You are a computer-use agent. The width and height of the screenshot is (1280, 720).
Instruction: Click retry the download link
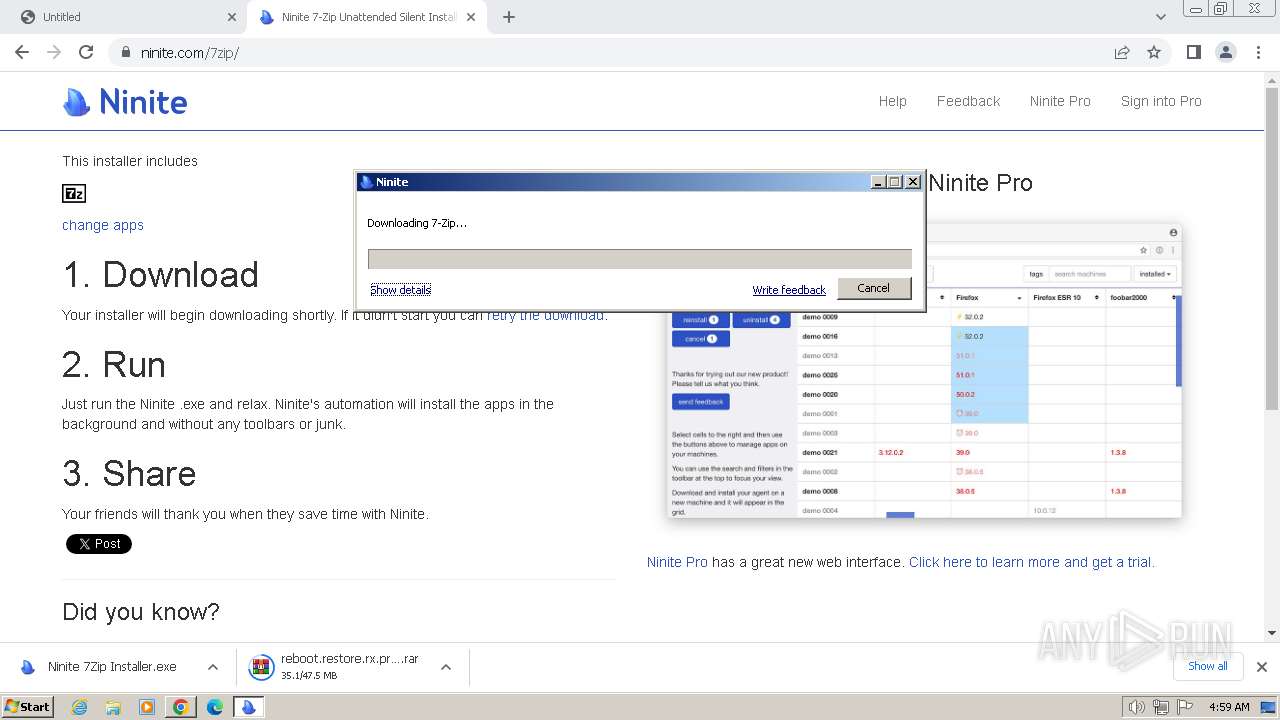[x=546, y=315]
